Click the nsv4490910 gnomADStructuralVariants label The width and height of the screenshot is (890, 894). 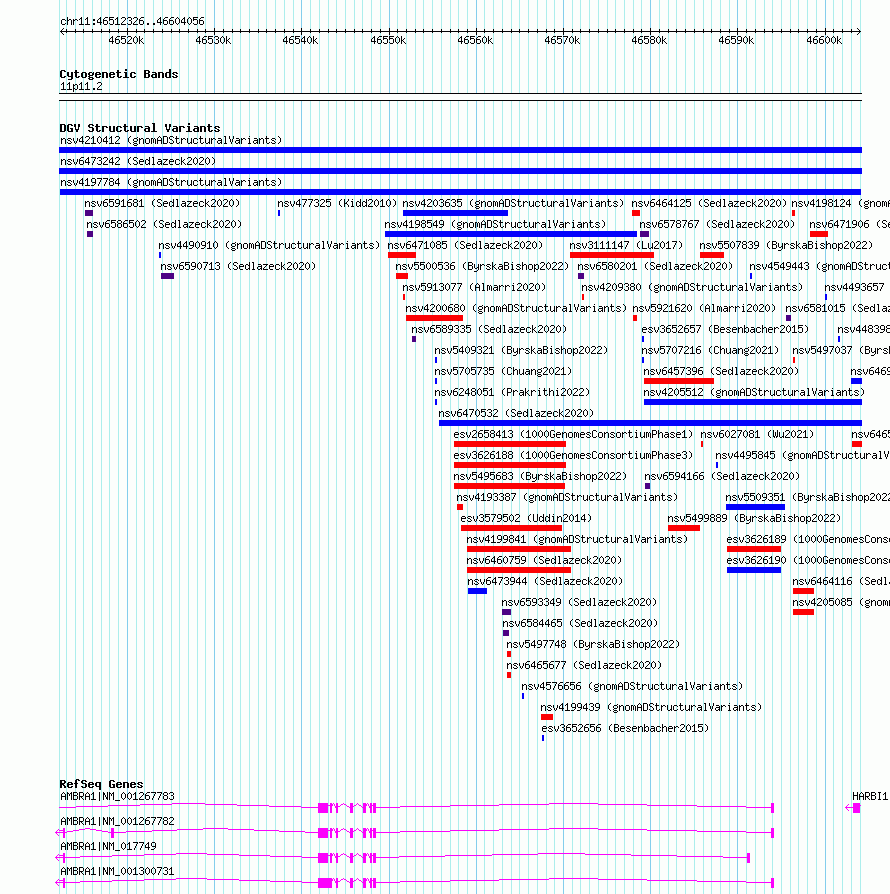click(269, 246)
